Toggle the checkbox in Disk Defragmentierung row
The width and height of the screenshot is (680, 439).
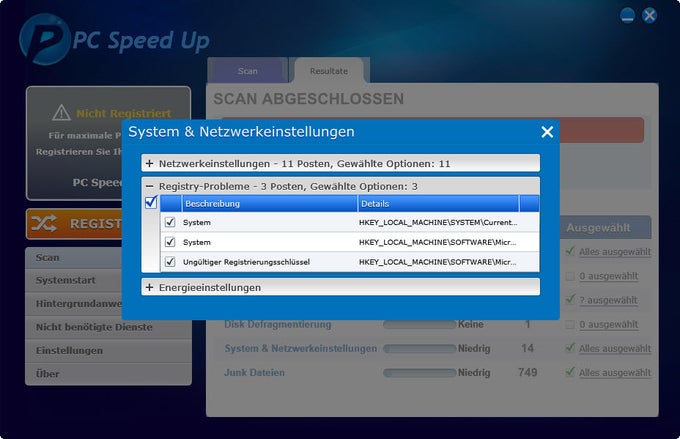coord(570,324)
